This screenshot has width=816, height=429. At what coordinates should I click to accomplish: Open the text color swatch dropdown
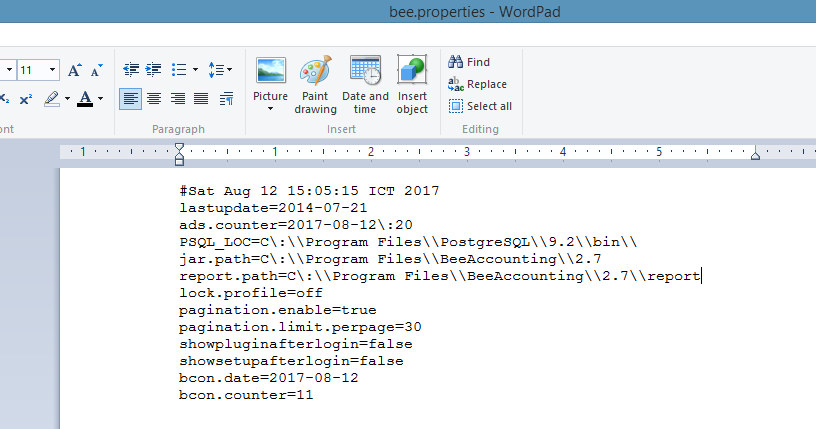100,98
